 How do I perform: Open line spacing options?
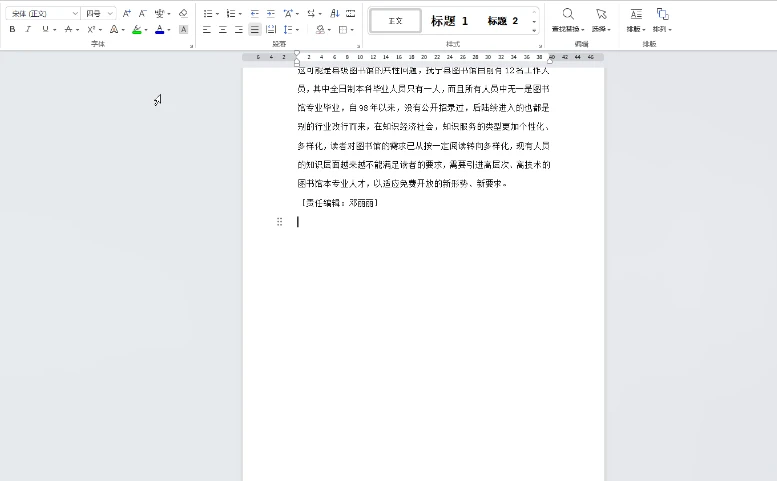288,30
